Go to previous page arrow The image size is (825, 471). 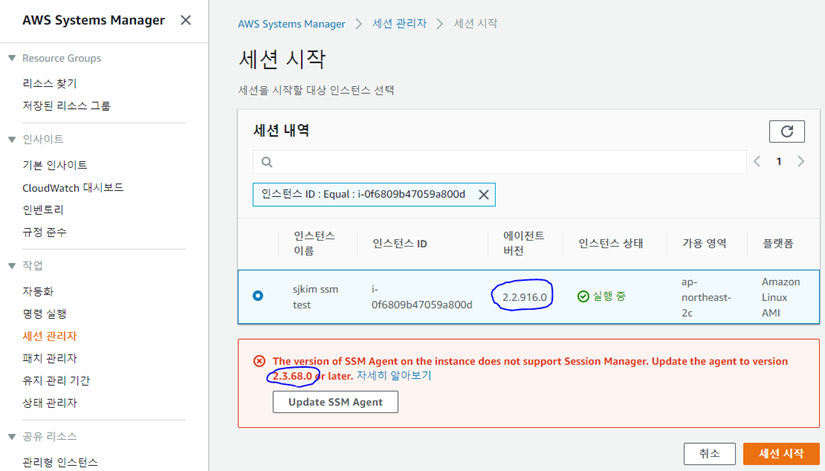pos(757,162)
